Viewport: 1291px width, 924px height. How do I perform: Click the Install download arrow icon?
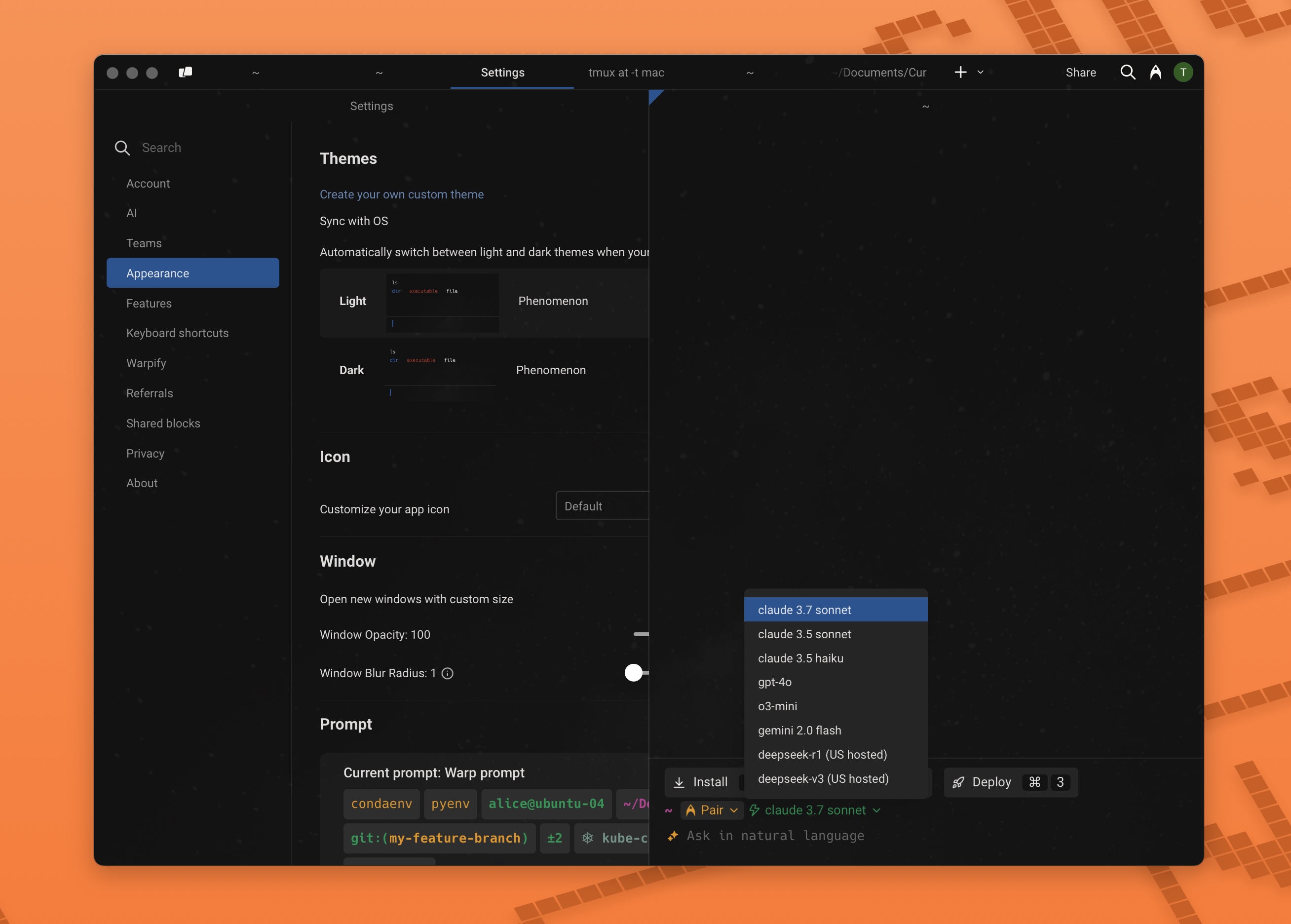(679, 782)
